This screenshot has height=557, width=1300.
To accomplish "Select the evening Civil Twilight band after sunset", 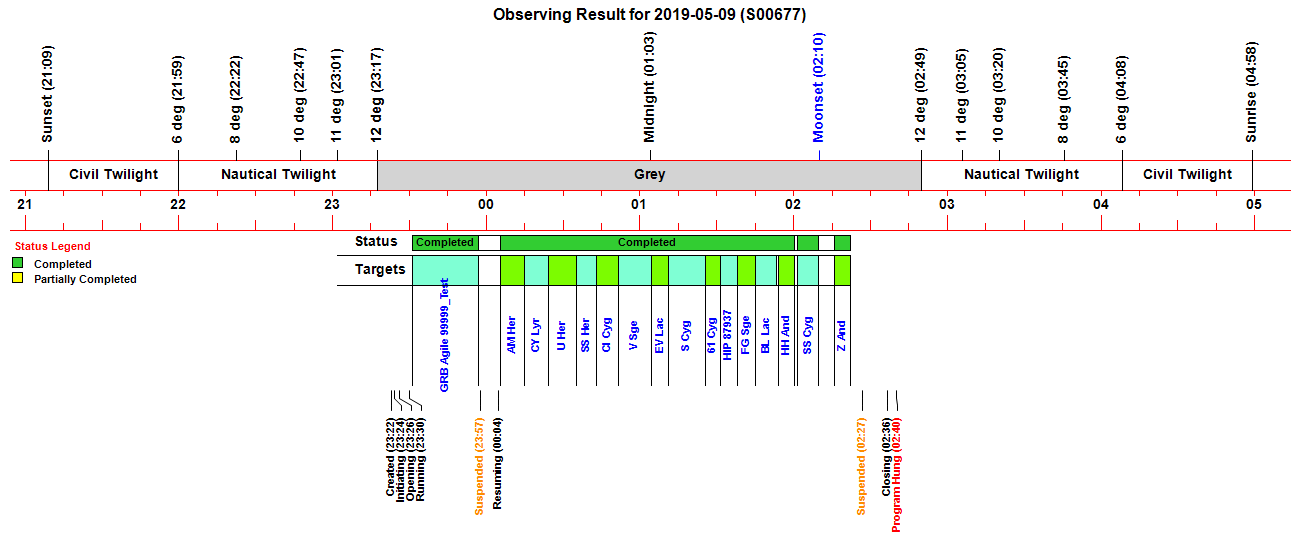I will 113,174.
